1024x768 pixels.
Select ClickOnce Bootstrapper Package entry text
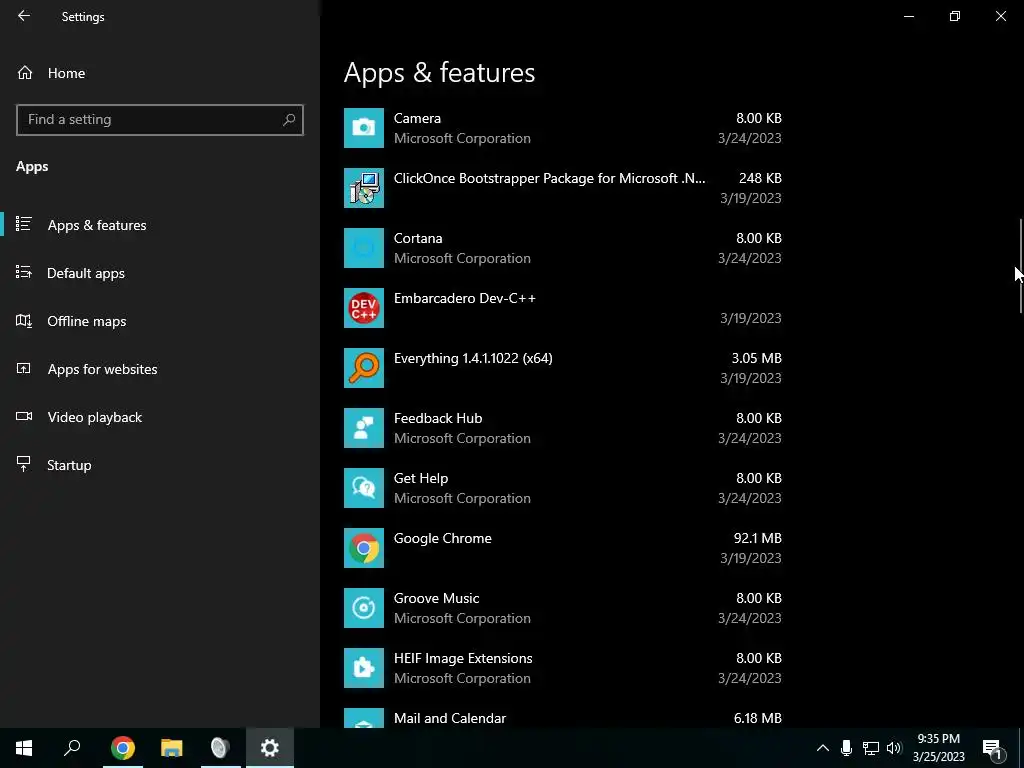(549, 178)
